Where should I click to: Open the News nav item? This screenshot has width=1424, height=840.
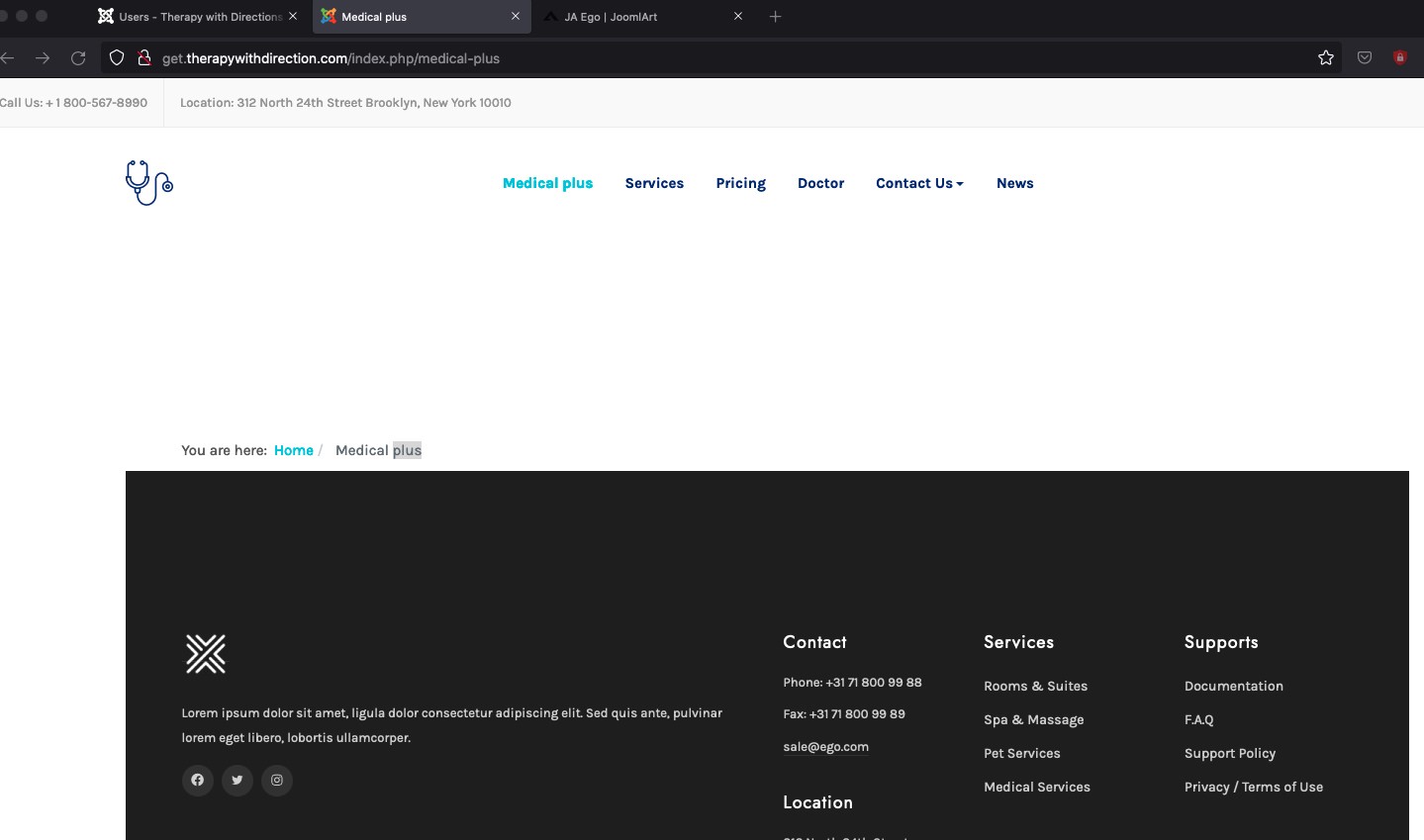[1015, 183]
